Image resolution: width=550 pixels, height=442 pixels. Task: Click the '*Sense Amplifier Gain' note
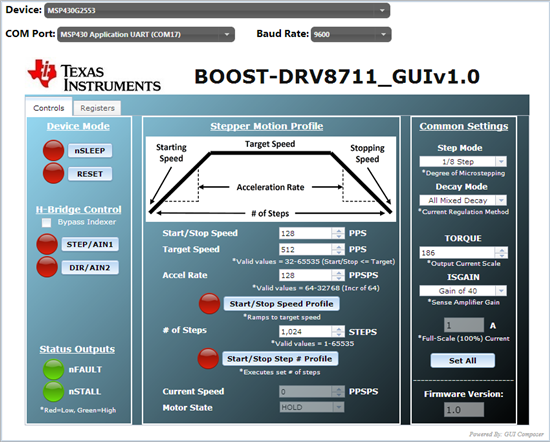pos(463,302)
